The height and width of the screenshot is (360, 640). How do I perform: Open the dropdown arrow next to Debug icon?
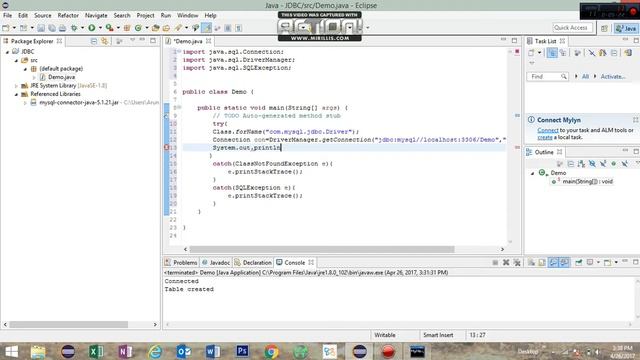pos(82,28)
